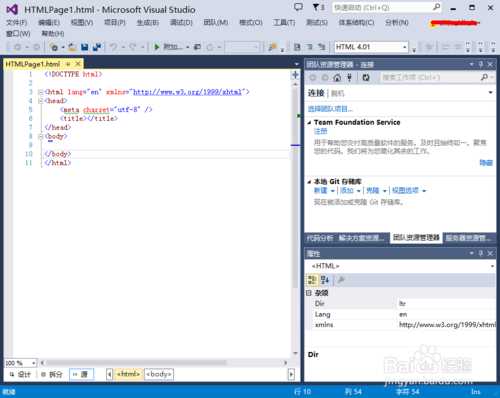The width and height of the screenshot is (500, 398).
Task: Save the current file with the disk icon
Action: (x=85, y=47)
